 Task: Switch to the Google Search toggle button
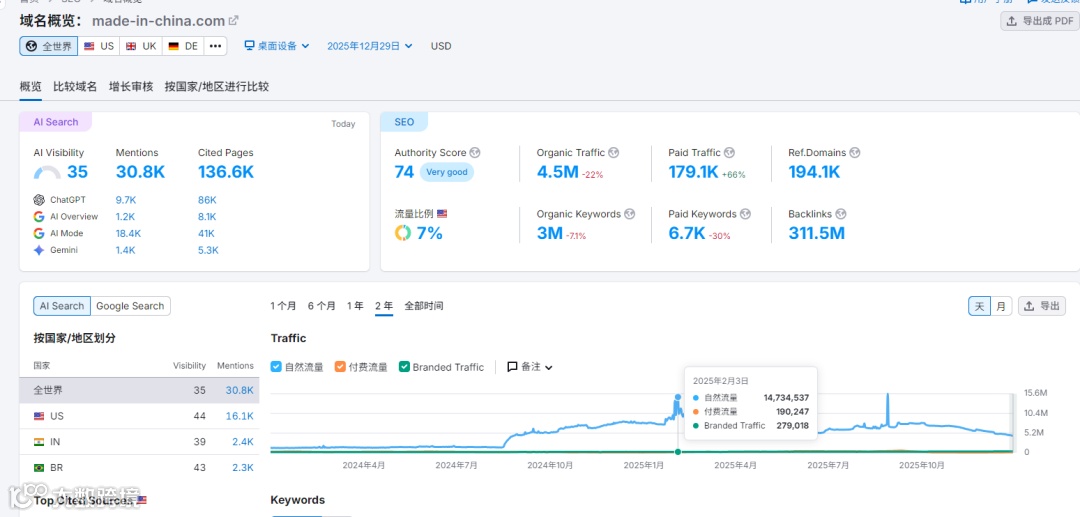[x=130, y=306]
